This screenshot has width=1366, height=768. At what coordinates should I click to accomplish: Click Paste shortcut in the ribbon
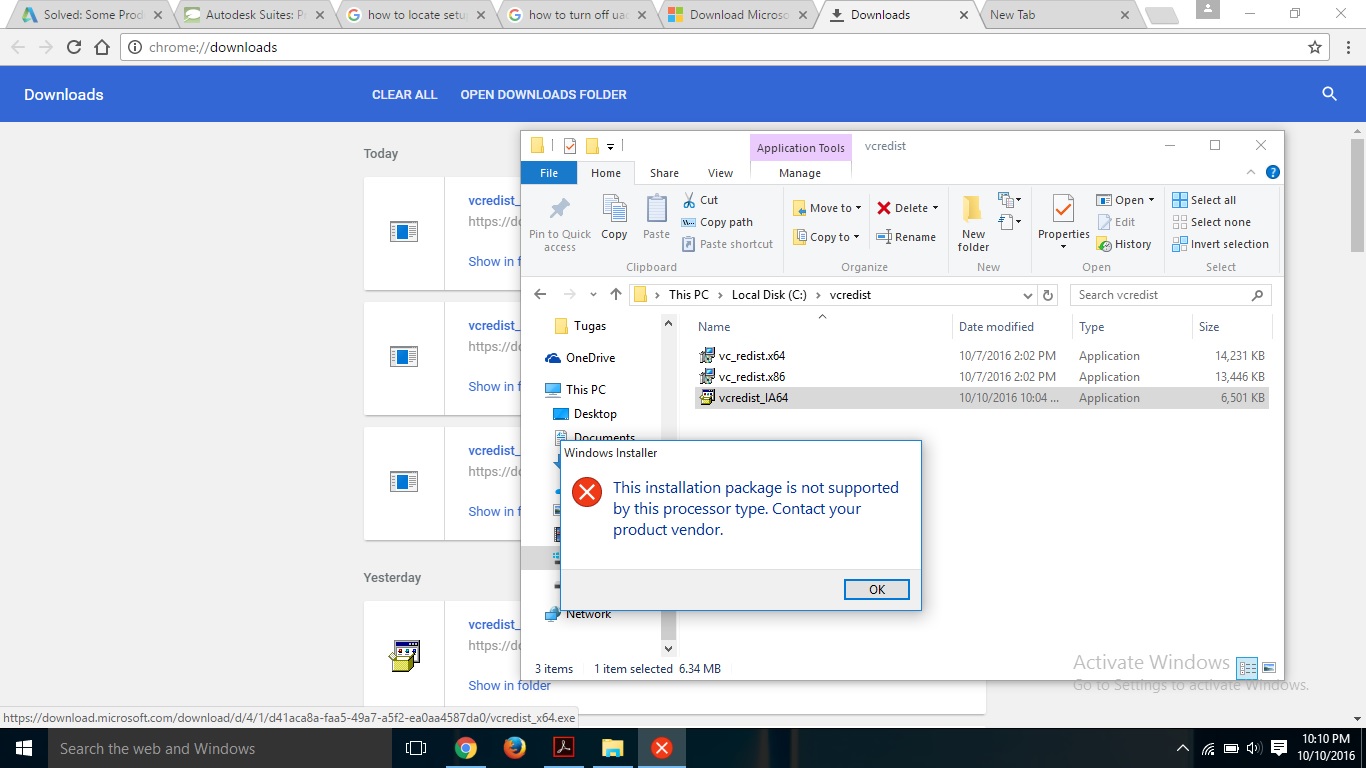coord(727,244)
